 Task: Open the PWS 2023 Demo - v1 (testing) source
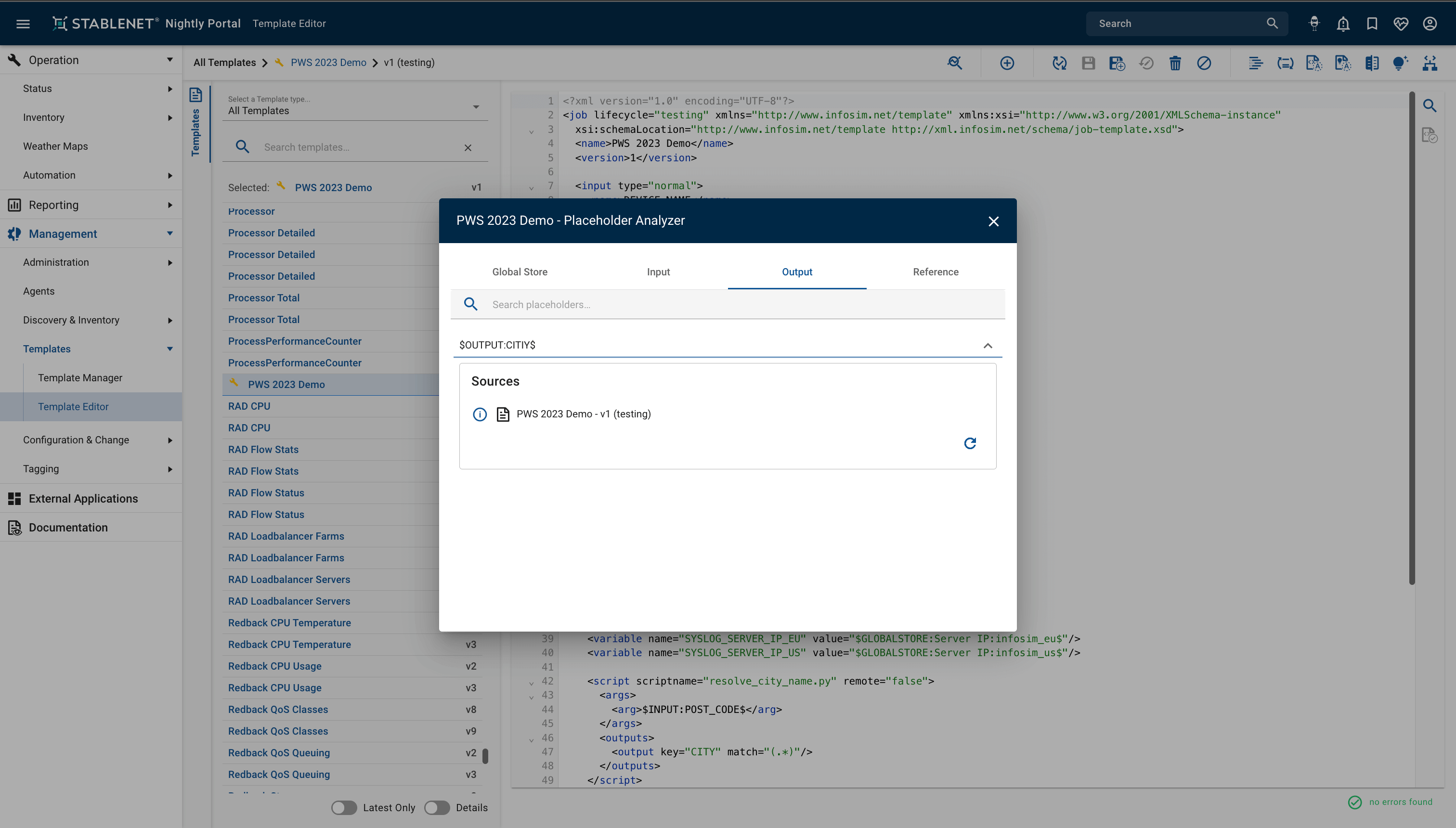pyautogui.click(x=584, y=414)
